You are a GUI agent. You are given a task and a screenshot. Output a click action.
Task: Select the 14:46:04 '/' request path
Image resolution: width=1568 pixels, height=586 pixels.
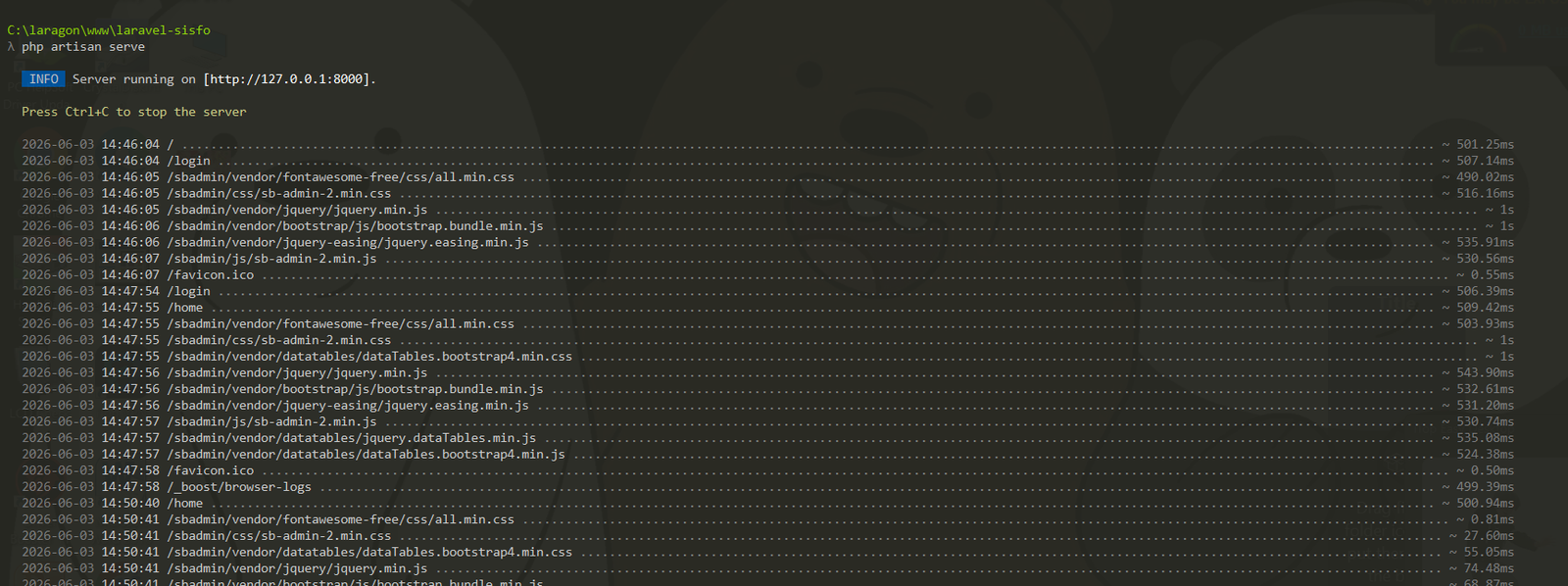[171, 144]
